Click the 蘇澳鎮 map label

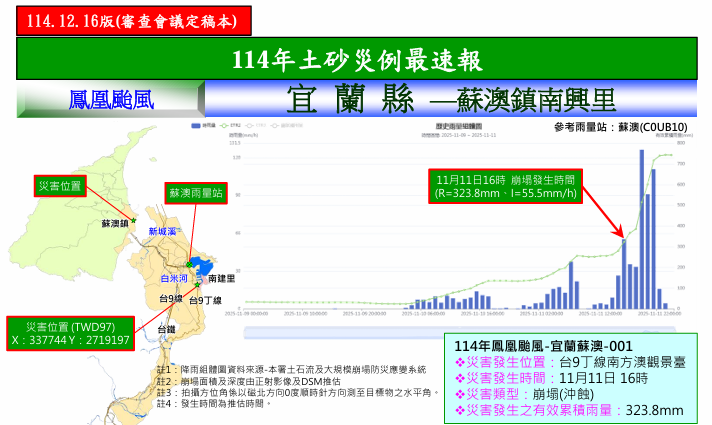tap(115, 224)
